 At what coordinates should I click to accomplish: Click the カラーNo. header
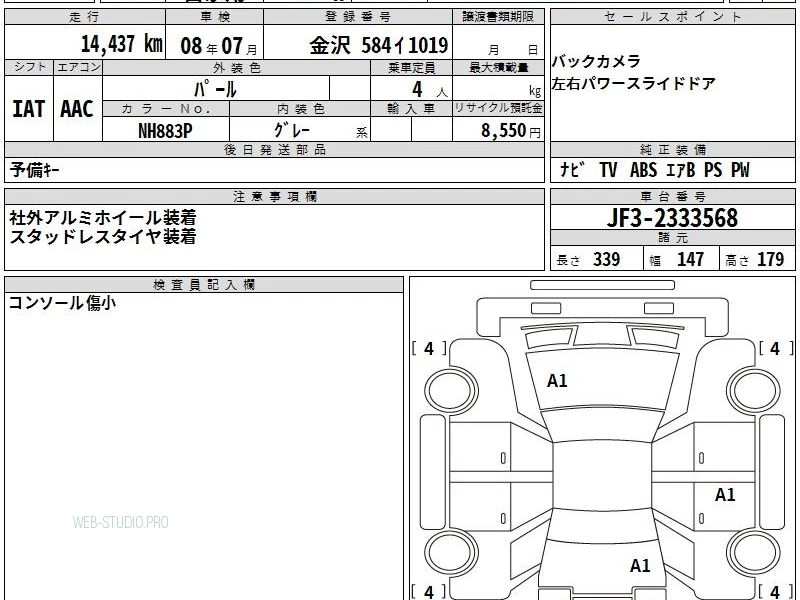(166, 109)
